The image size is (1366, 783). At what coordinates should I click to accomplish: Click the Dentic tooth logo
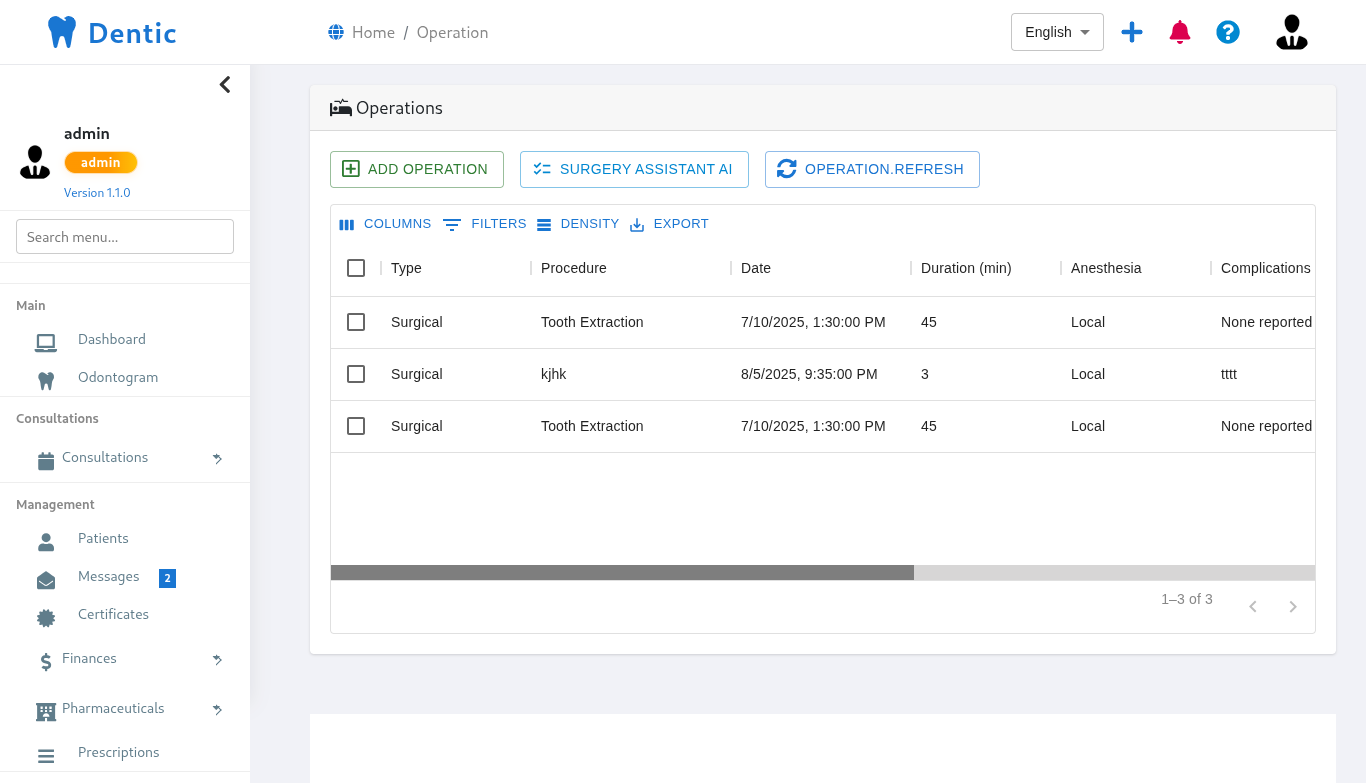click(62, 32)
